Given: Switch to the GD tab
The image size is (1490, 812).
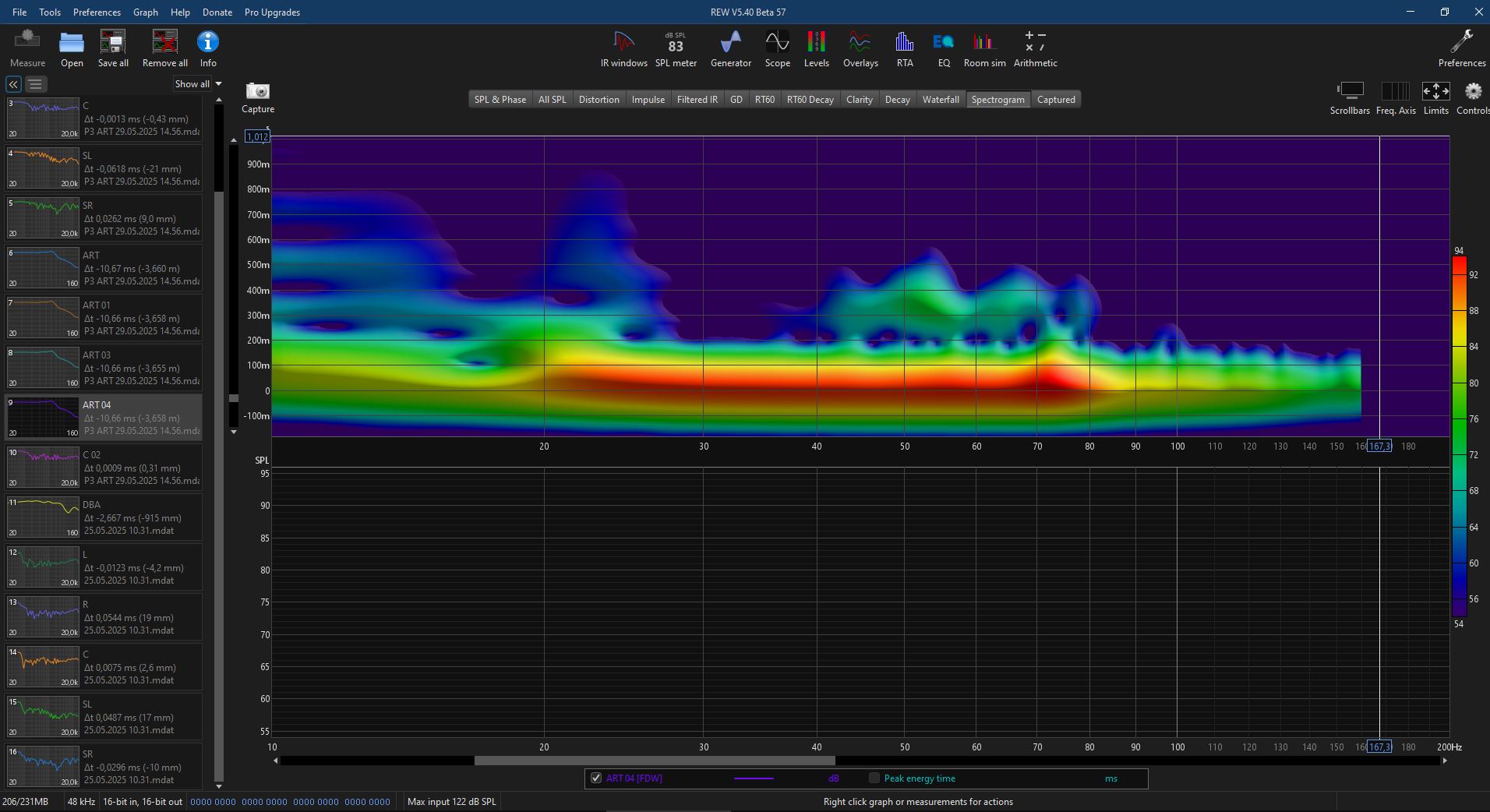Looking at the screenshot, I should click(736, 100).
